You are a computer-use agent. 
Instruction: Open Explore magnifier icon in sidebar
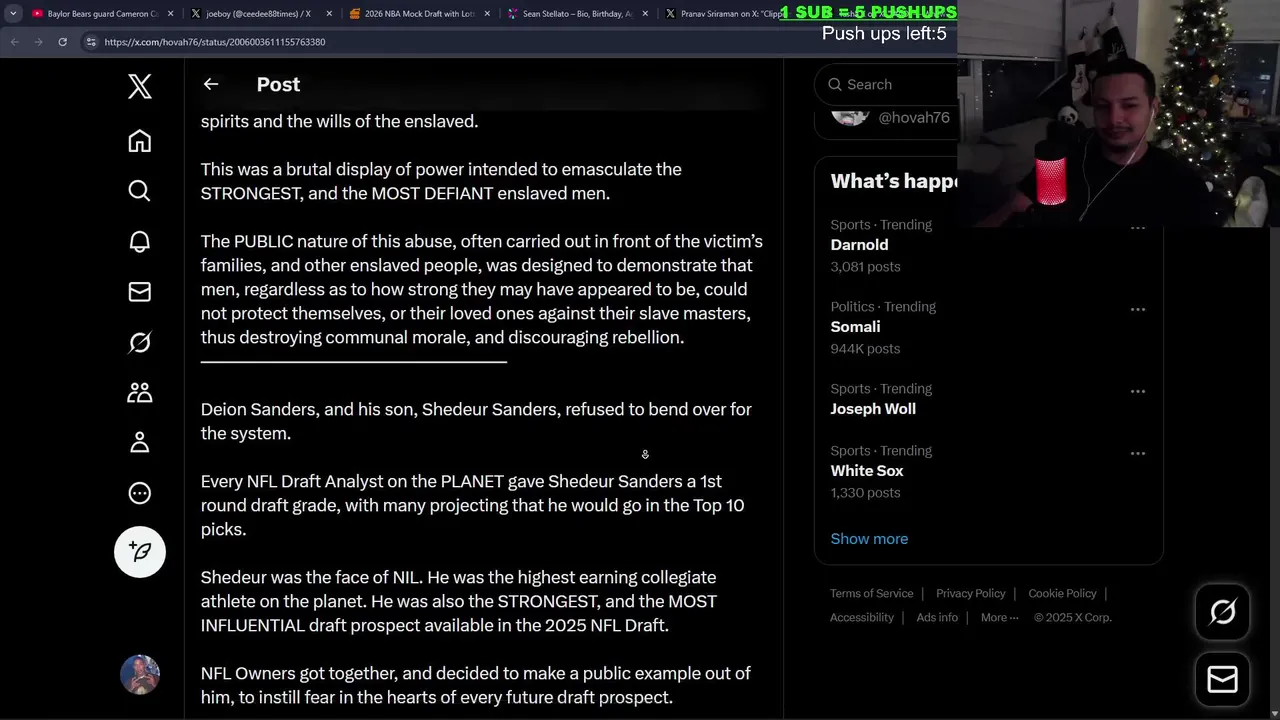pos(140,191)
